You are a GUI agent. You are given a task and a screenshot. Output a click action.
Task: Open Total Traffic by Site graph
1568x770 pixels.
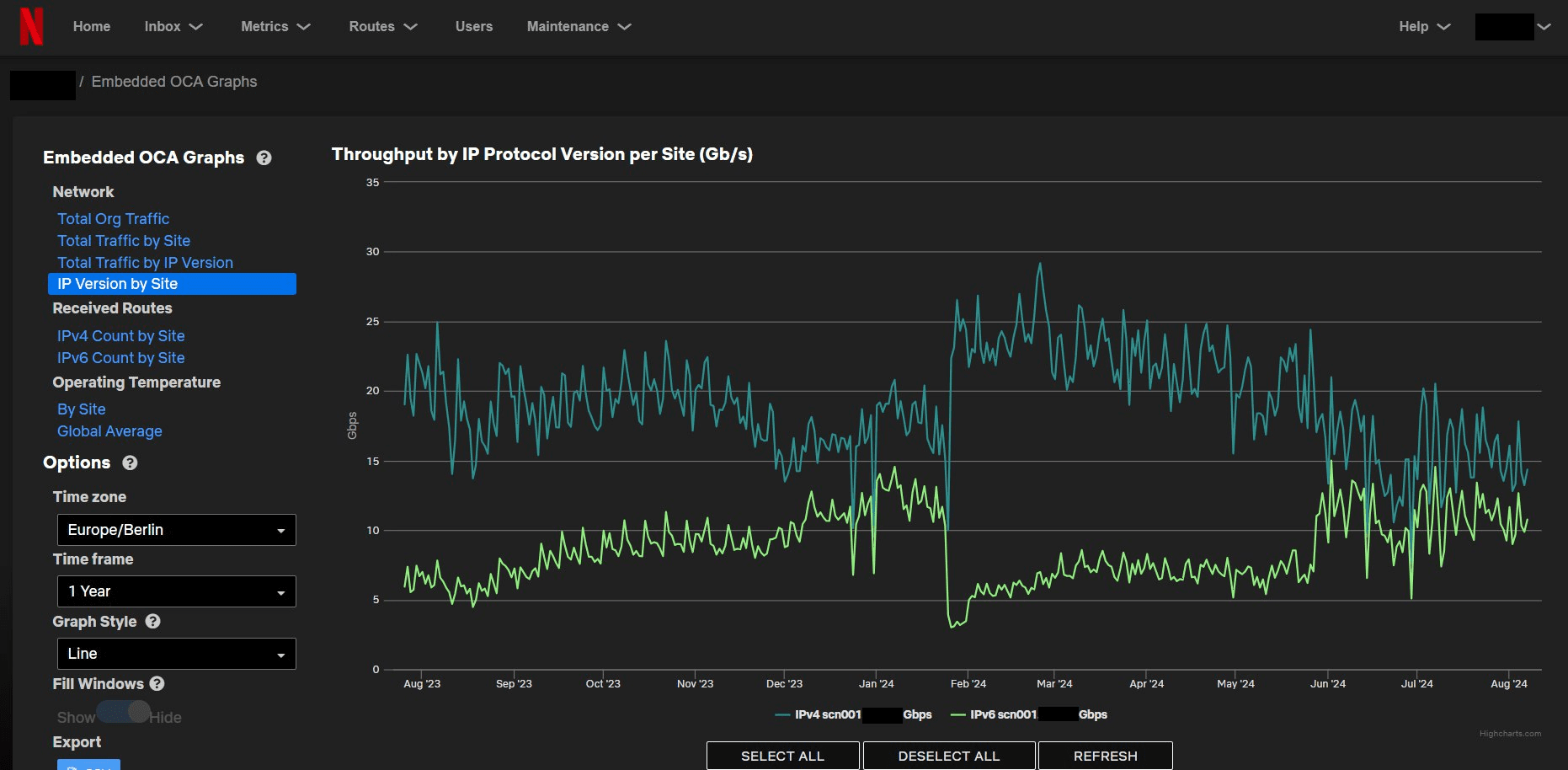click(124, 241)
